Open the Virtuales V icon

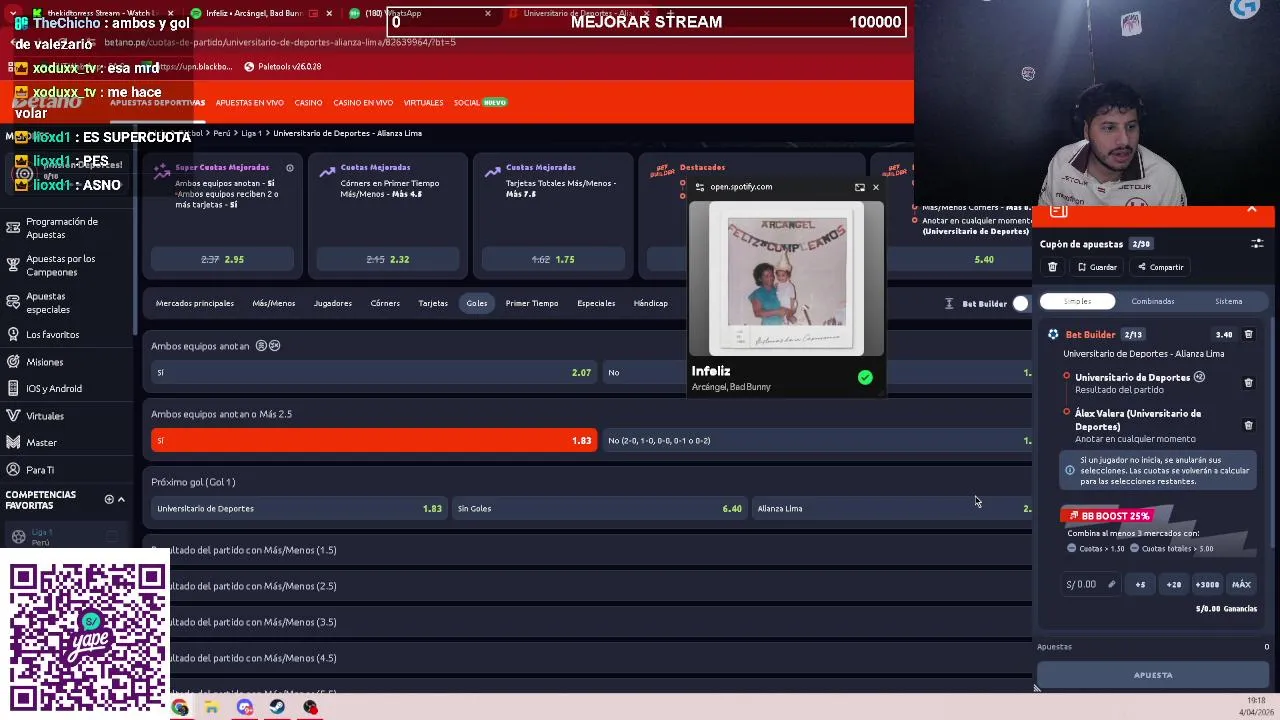(x=12, y=415)
